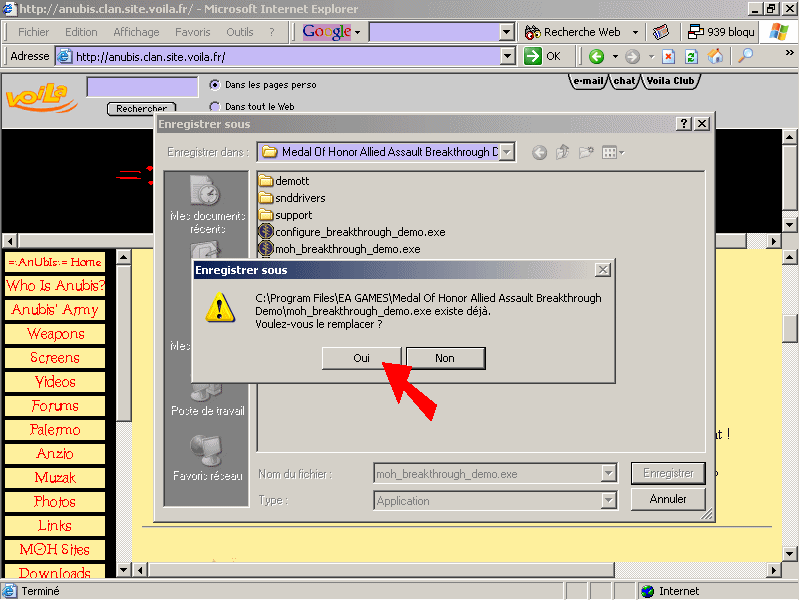The image size is (800, 600).
Task: Click the grey Forward arrow in the toolbar
Action: click(632, 56)
